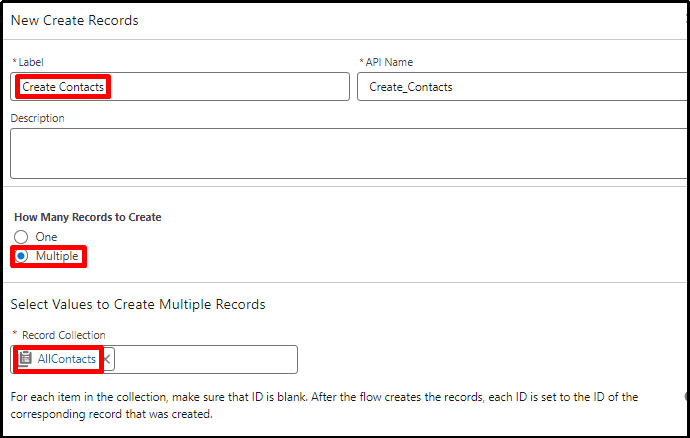Click the How Many Records to Create heading
Screen dimensions: 690x438
point(88,217)
